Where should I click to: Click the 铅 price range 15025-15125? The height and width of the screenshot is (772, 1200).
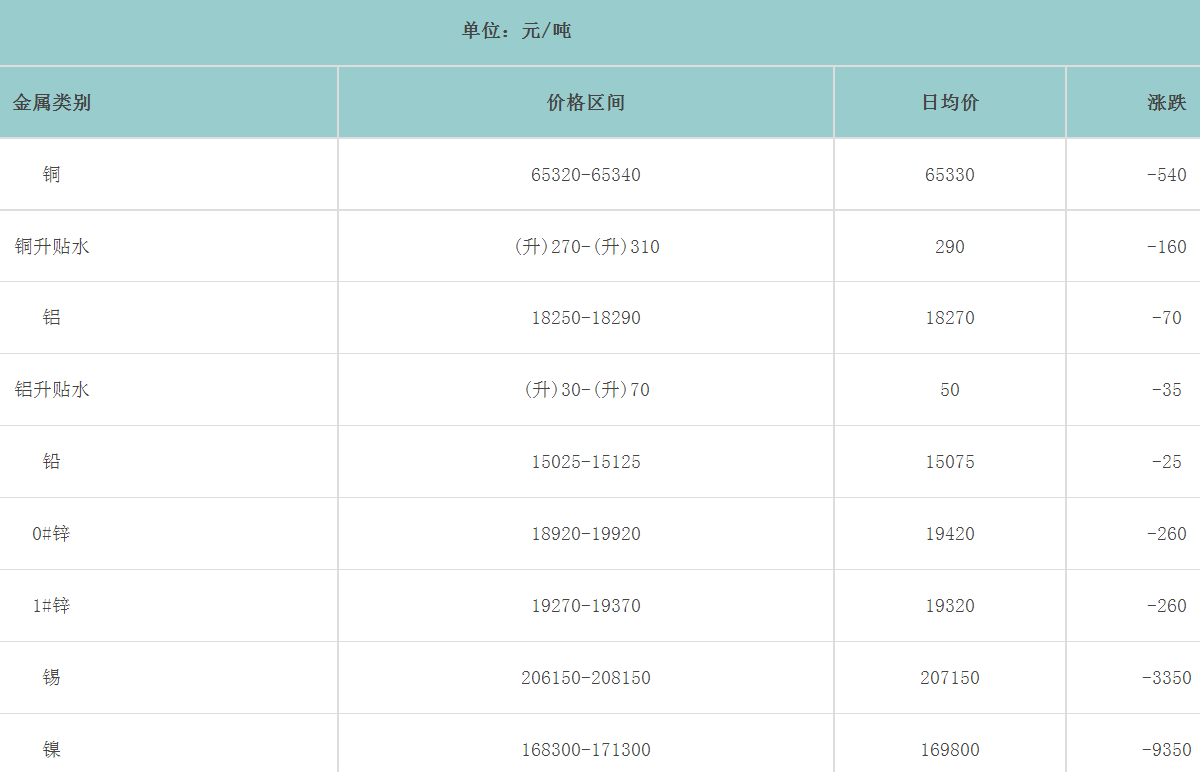(586, 462)
